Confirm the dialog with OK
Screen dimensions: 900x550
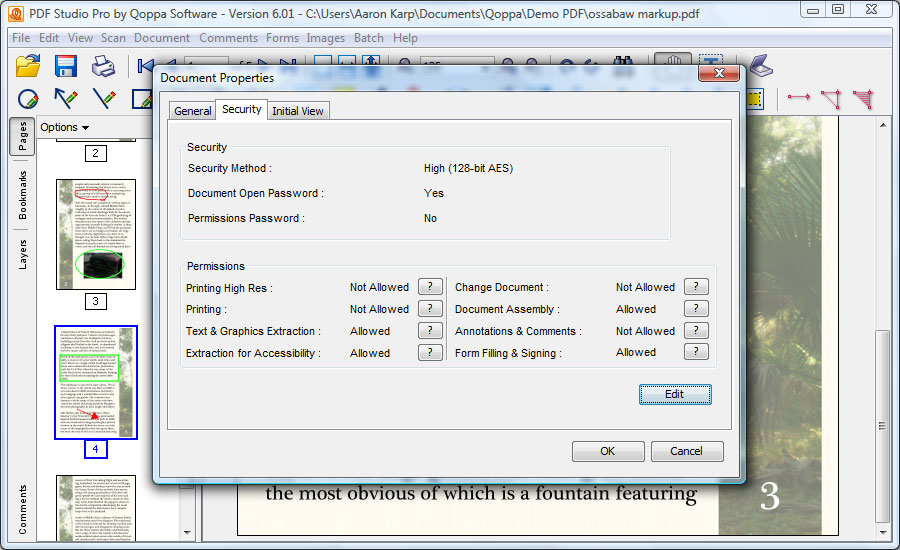pyautogui.click(x=608, y=451)
